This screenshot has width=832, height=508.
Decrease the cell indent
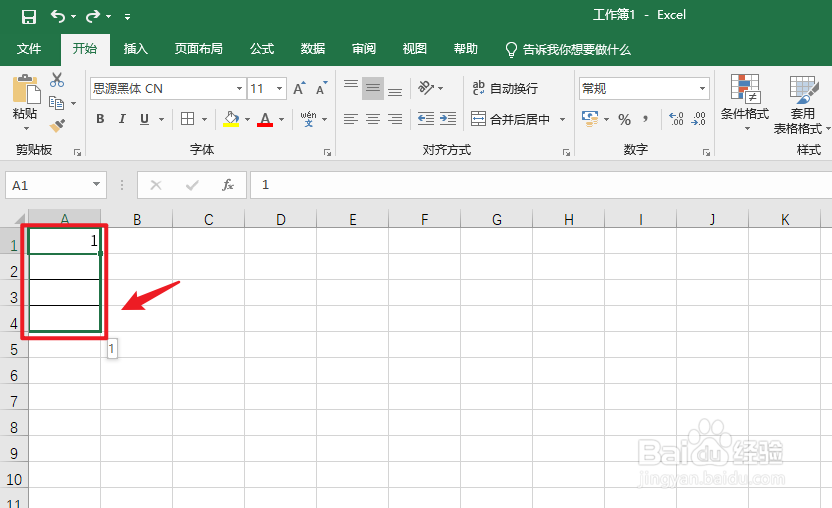(x=426, y=119)
